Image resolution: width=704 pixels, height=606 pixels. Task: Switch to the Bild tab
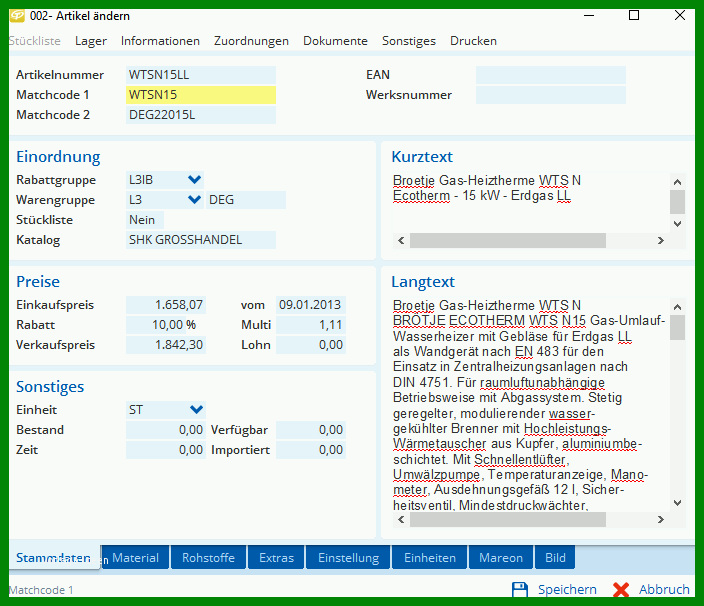(555, 558)
